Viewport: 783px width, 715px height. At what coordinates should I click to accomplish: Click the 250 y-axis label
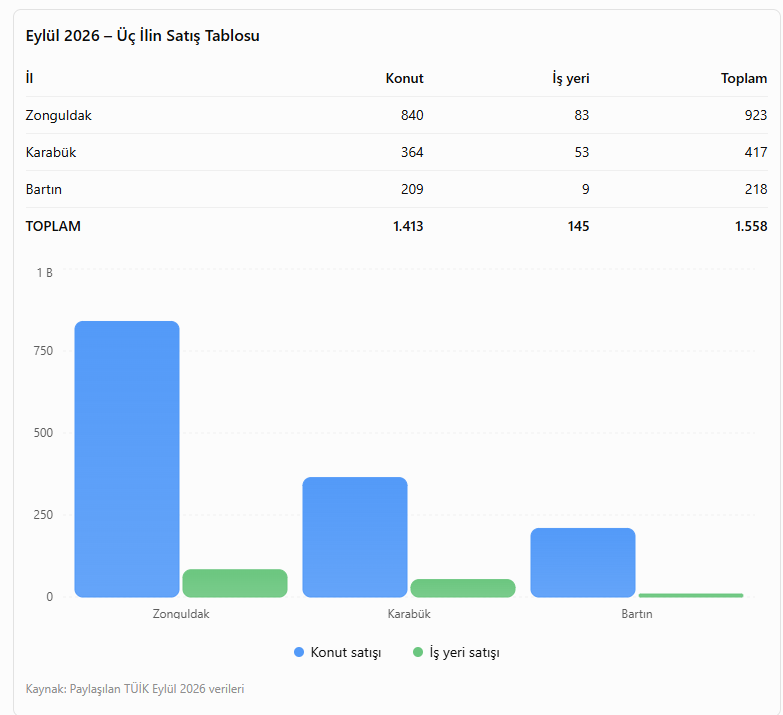pyautogui.click(x=43, y=515)
